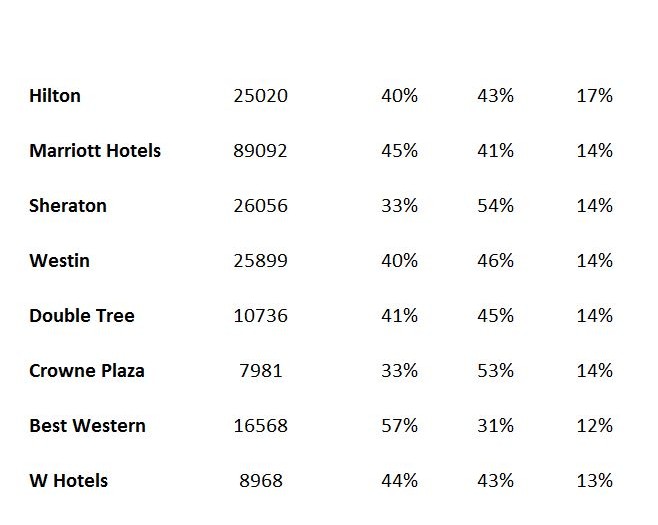Select the 8968 W Hotels number
The height and width of the screenshot is (525, 658).
261,481
